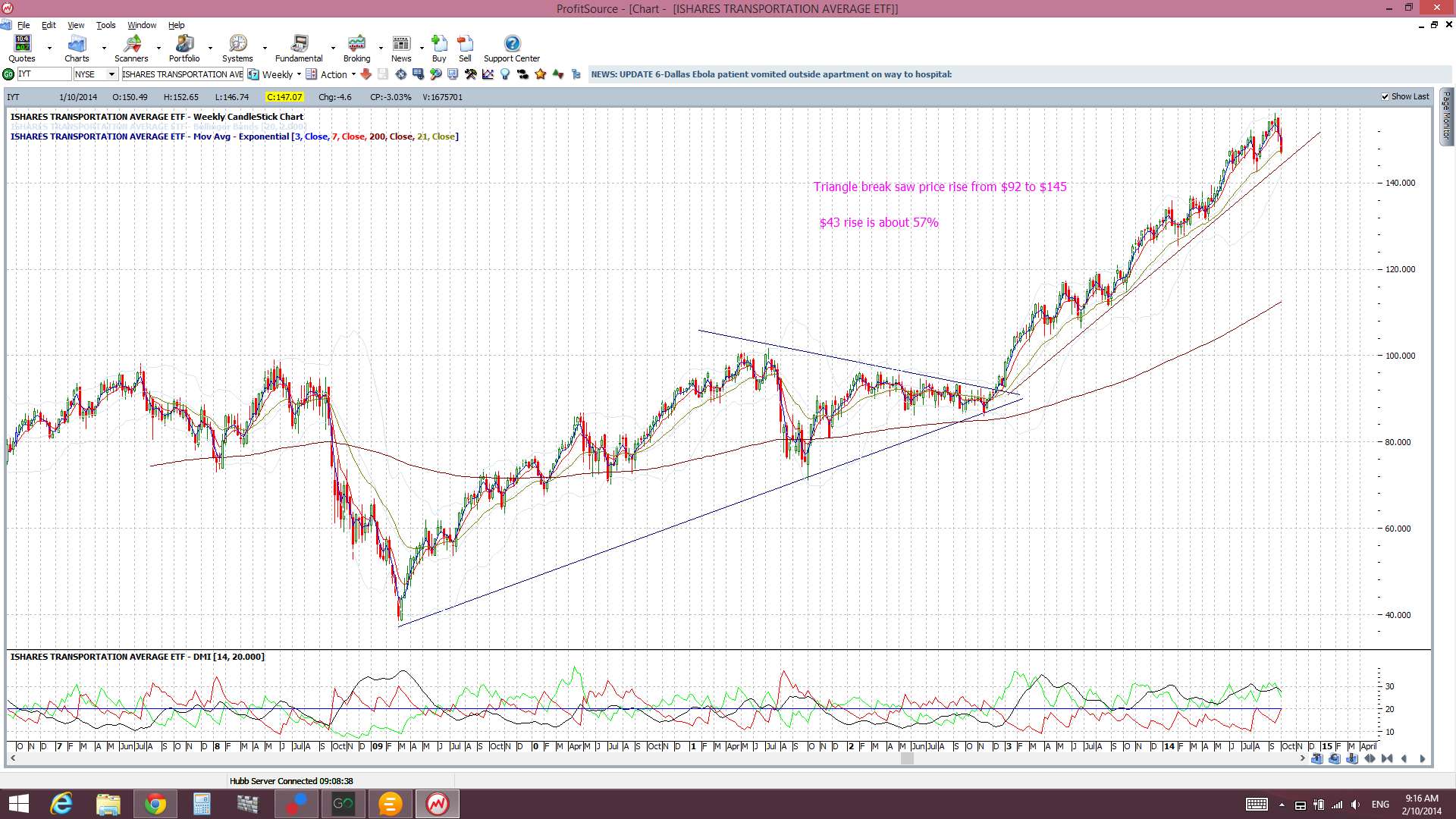Click the NEWS Dallas Ebola headline ticker
The width and height of the screenshot is (1456, 819).
[771, 74]
